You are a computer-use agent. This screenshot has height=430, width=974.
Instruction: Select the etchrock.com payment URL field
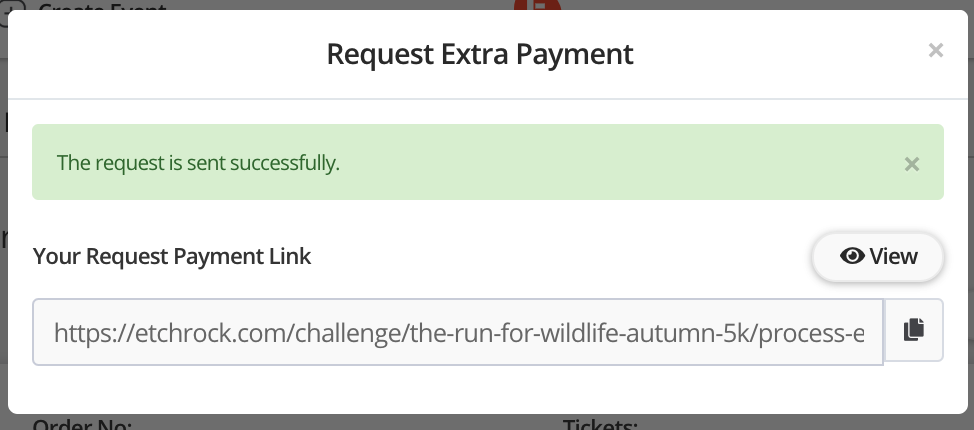click(x=458, y=332)
